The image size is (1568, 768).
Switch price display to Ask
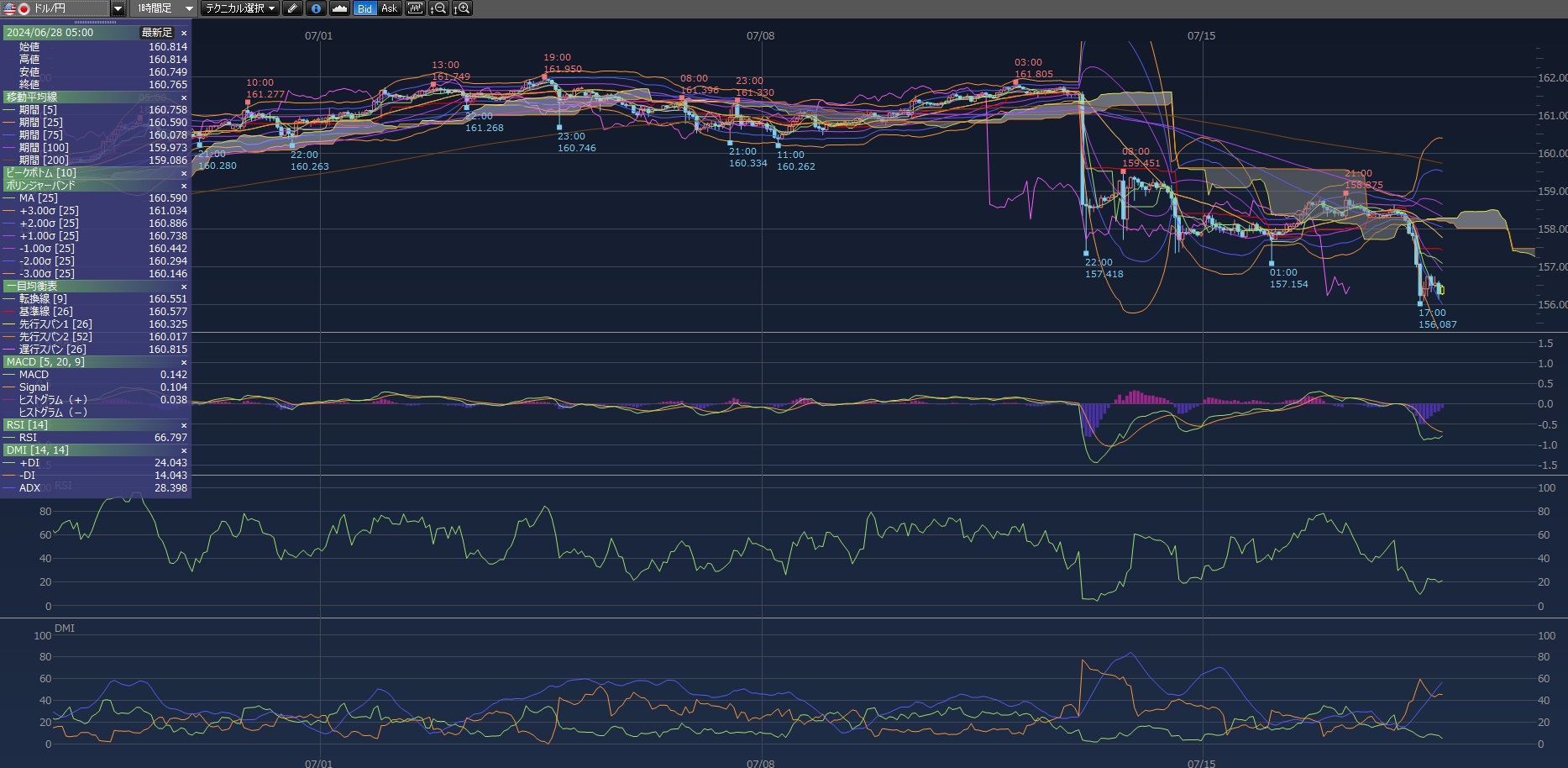(389, 8)
